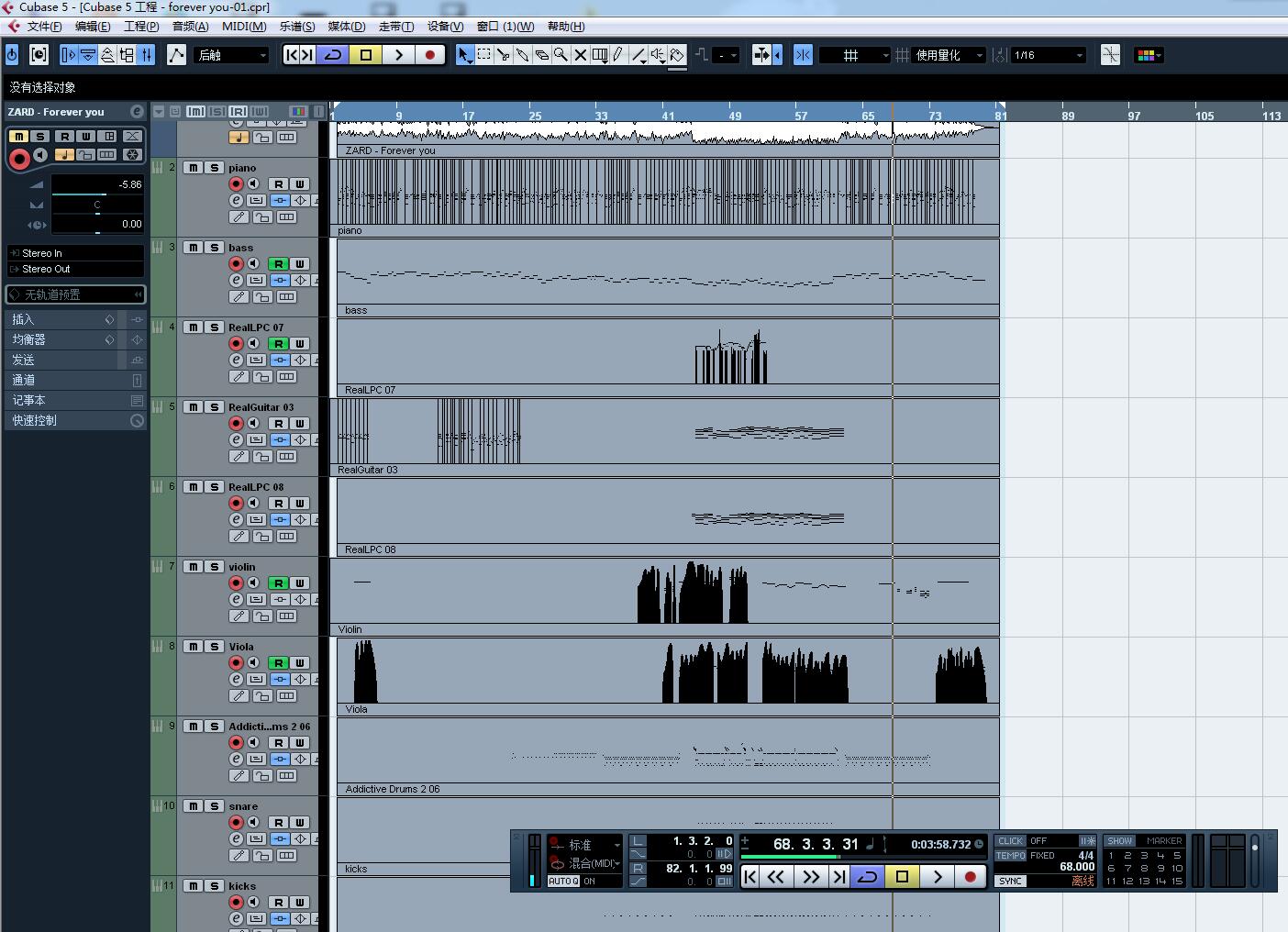
Task: Click the SHOW marker button
Action: click(x=1119, y=841)
